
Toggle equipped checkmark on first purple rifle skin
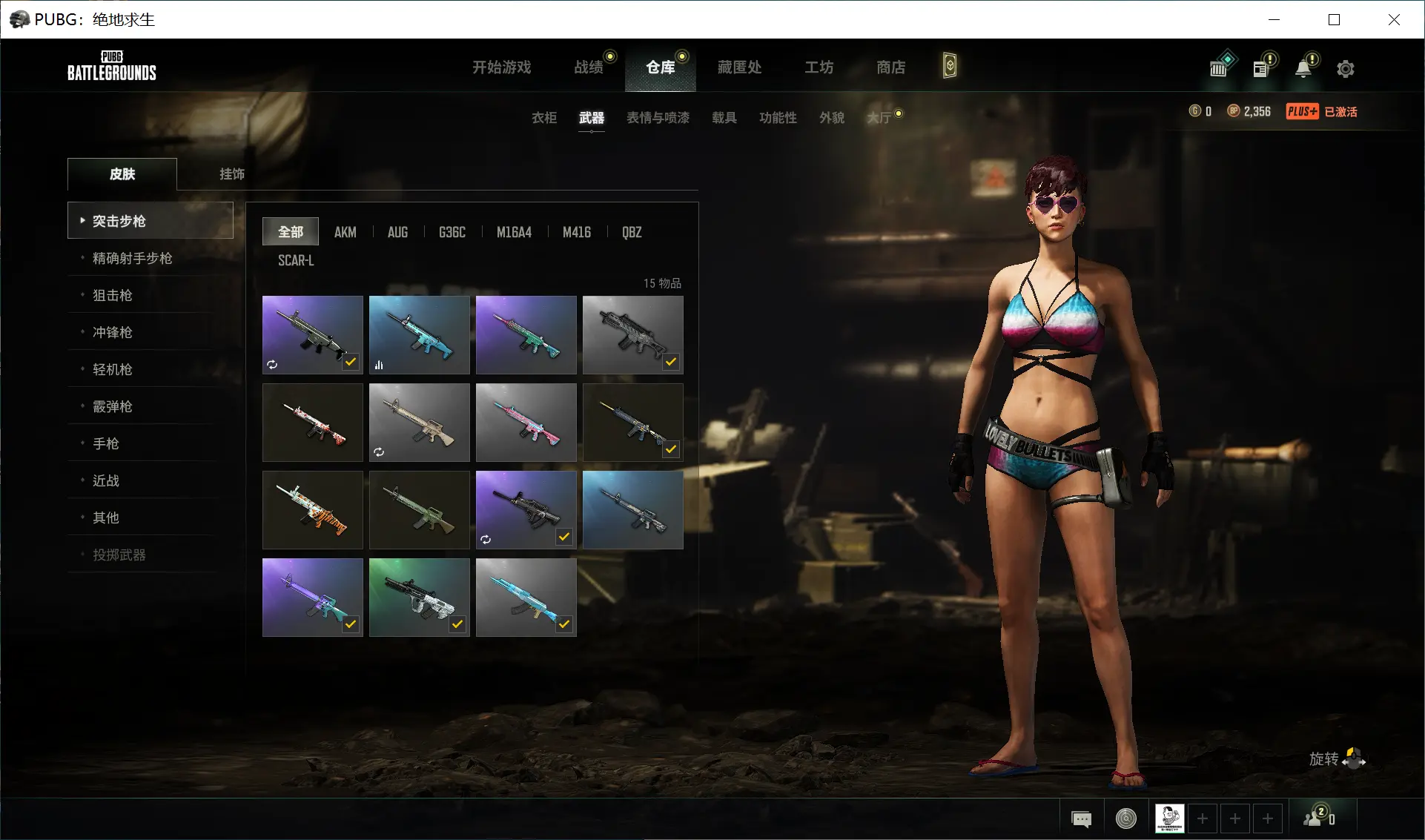tap(351, 362)
